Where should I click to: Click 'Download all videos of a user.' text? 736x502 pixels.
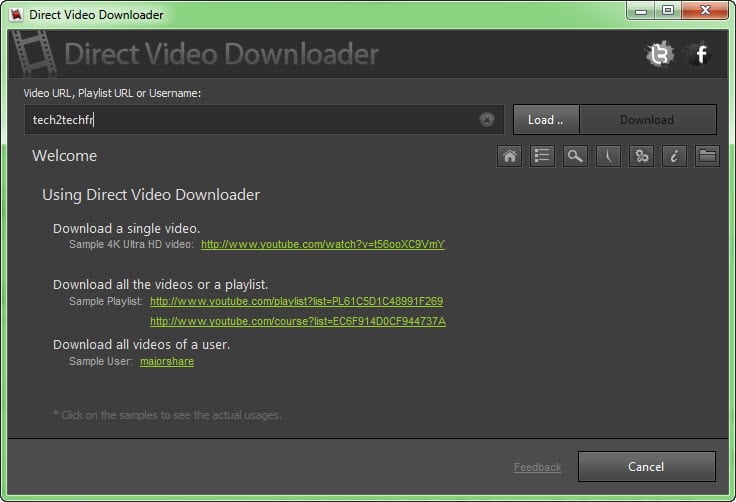click(142, 345)
